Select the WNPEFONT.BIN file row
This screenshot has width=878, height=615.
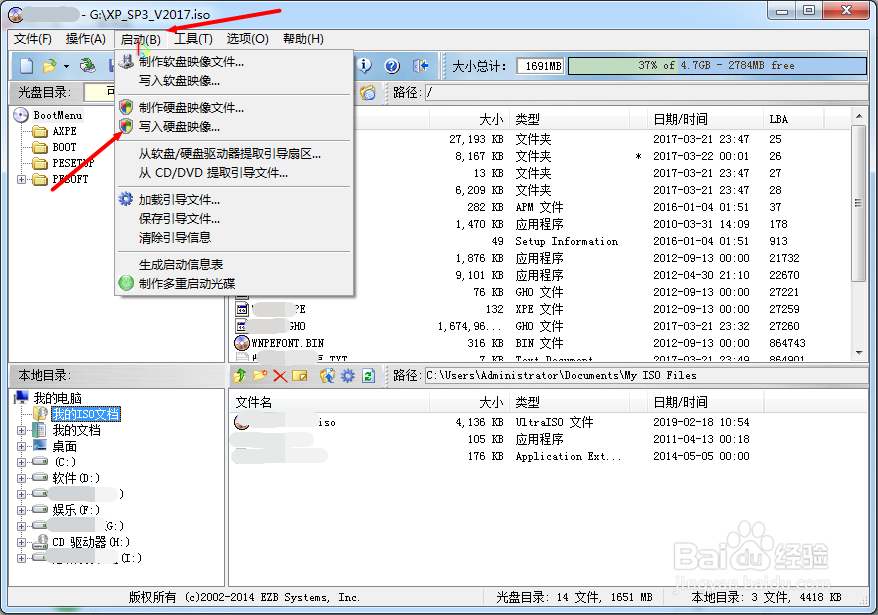(x=541, y=343)
